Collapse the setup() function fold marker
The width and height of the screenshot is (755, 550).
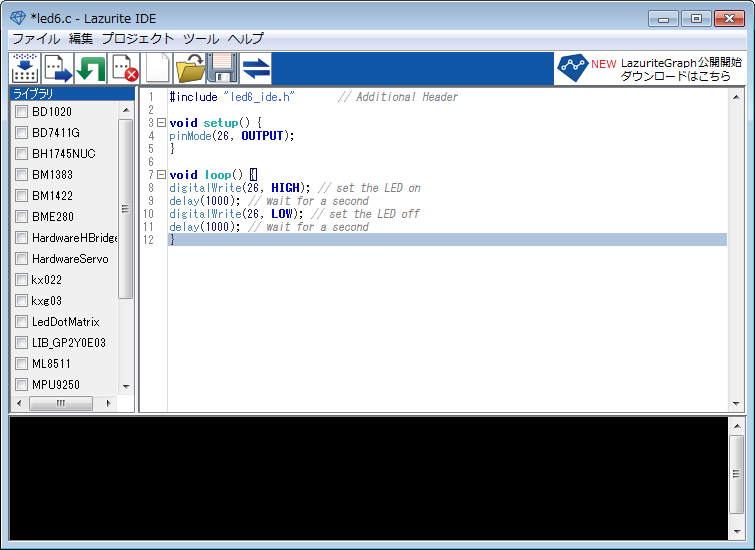[x=161, y=123]
